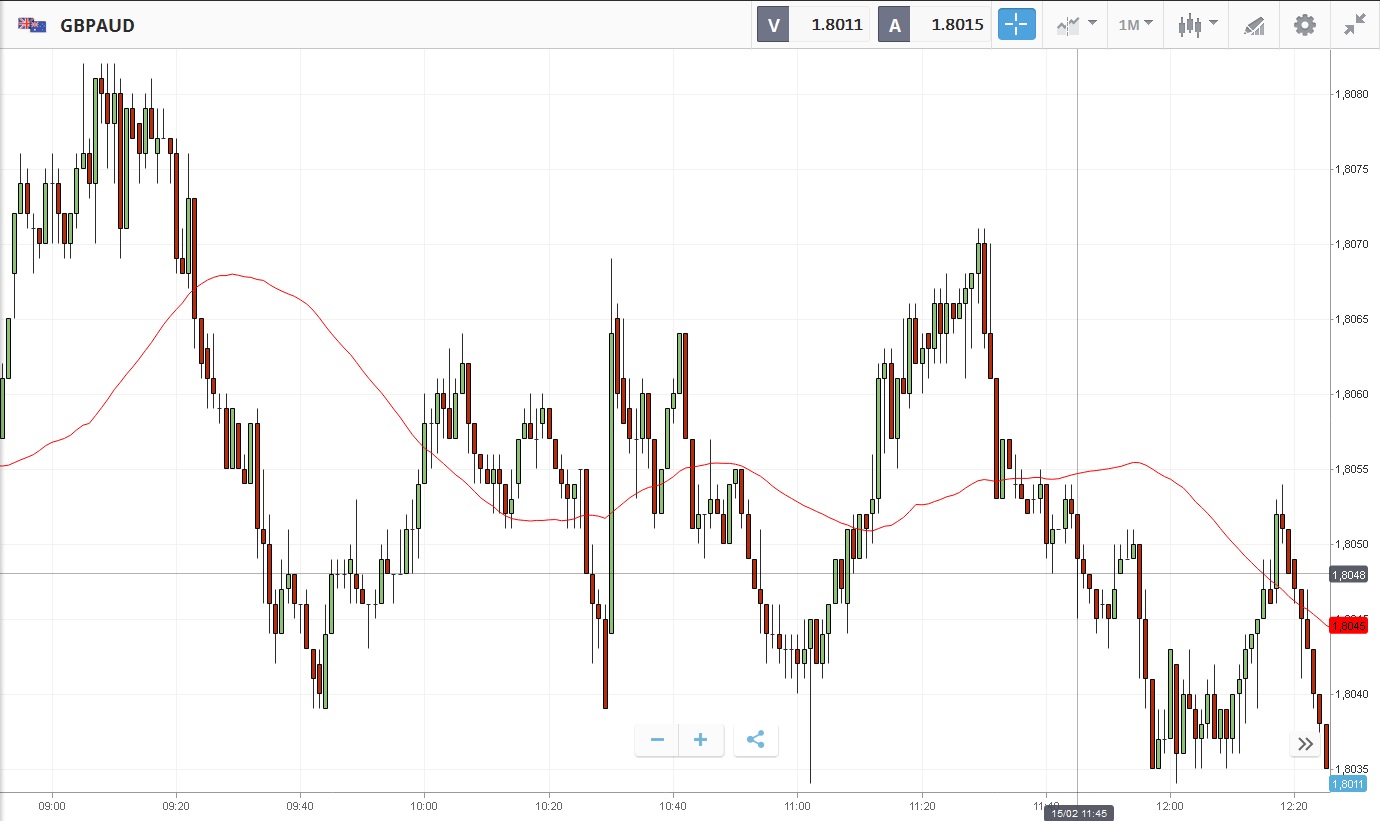Click the 10:40 time axis label
Viewport: 1380px width, 821px height.
pyautogui.click(x=673, y=805)
